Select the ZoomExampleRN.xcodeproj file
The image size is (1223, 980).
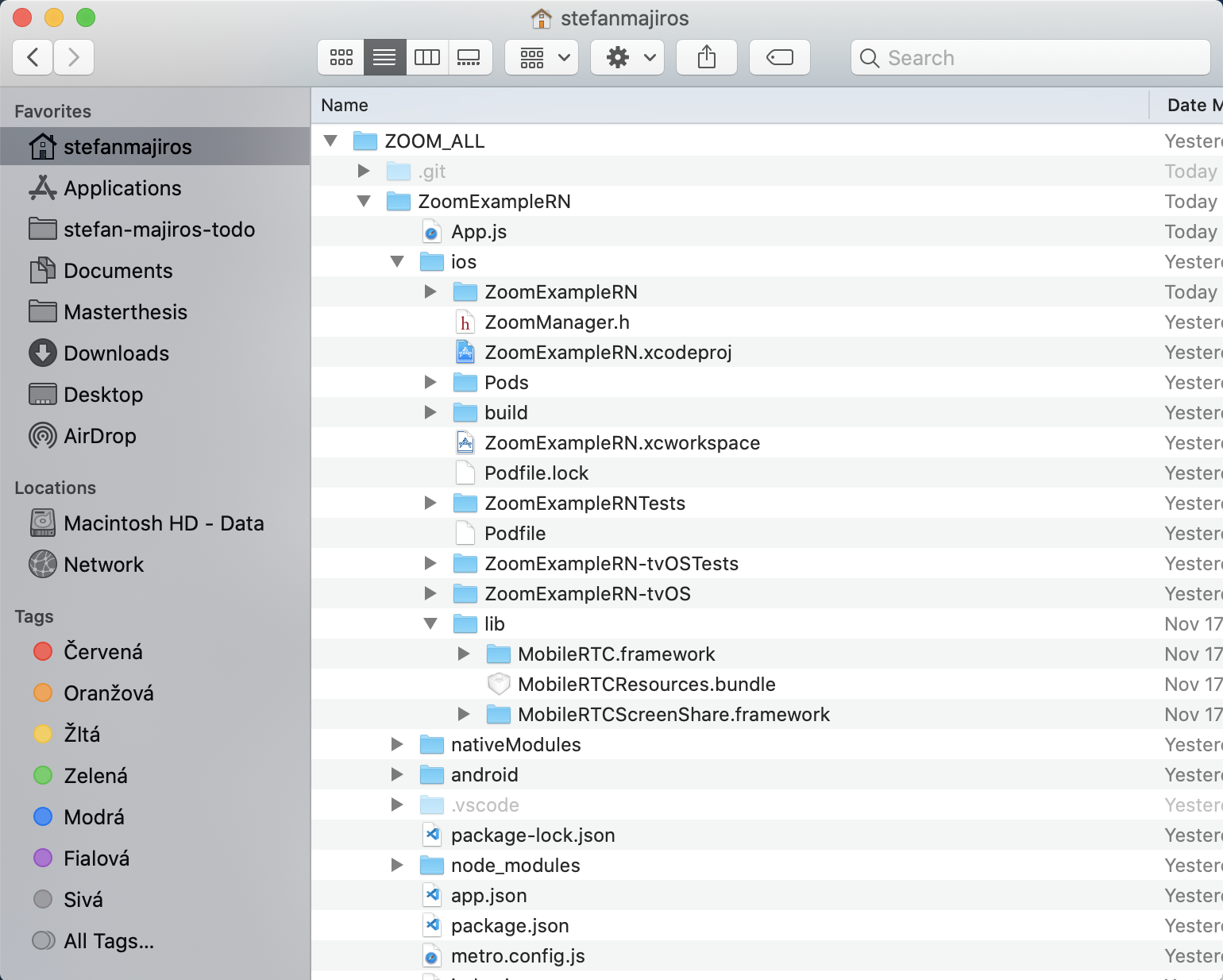pyautogui.click(x=767, y=353)
